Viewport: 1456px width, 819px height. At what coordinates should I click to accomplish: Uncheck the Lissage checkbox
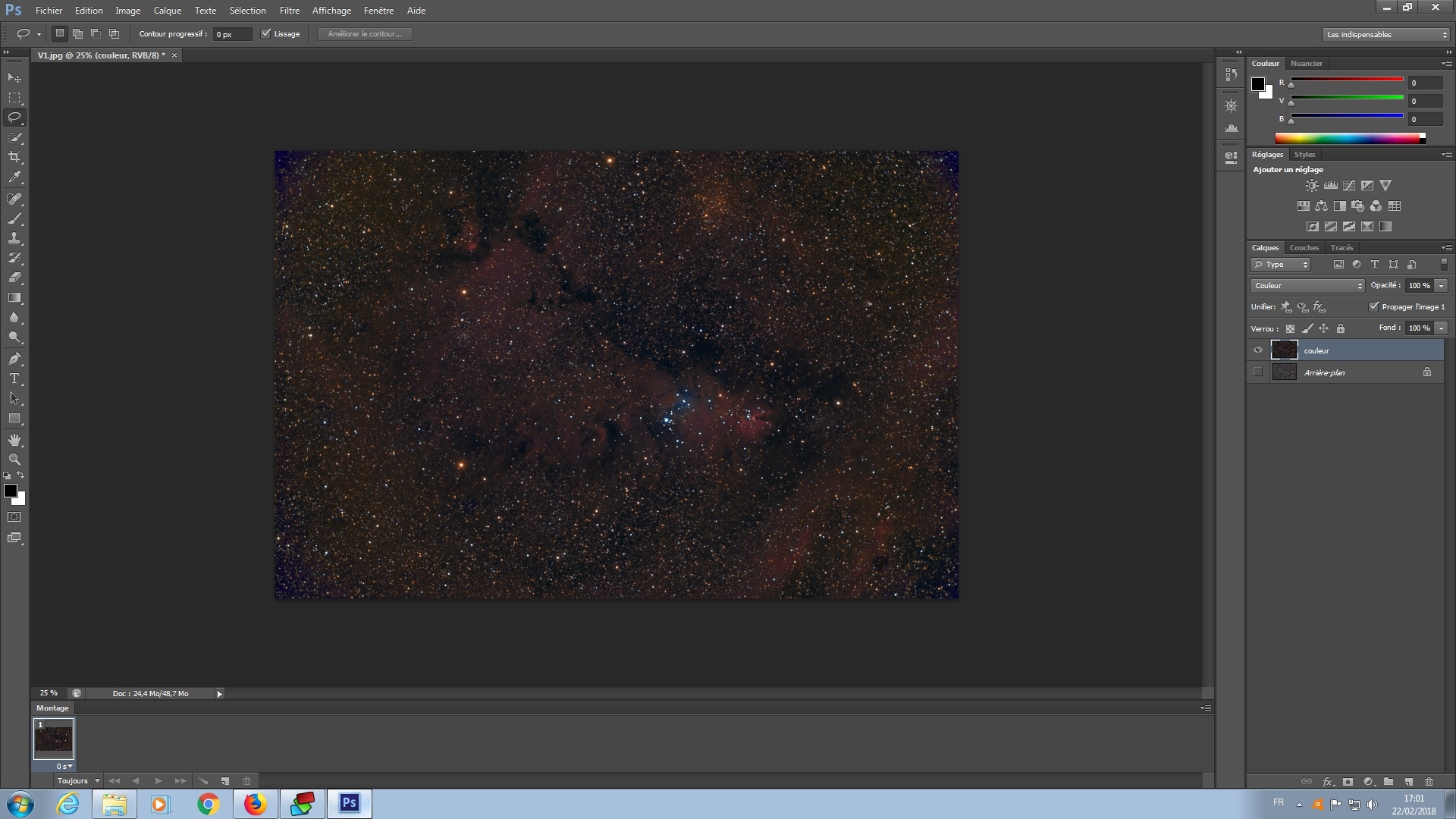tap(266, 33)
